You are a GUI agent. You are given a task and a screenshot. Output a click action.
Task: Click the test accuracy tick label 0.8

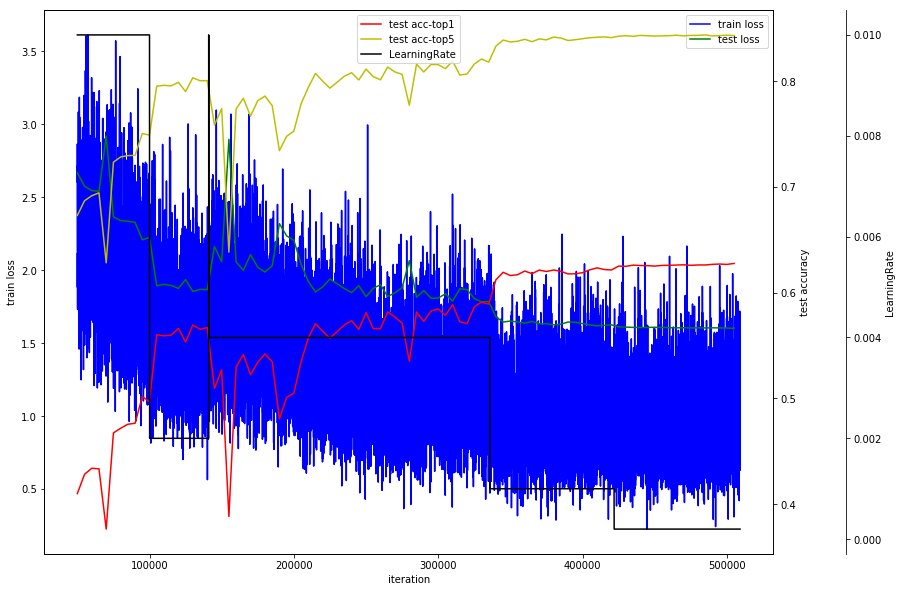788,82
